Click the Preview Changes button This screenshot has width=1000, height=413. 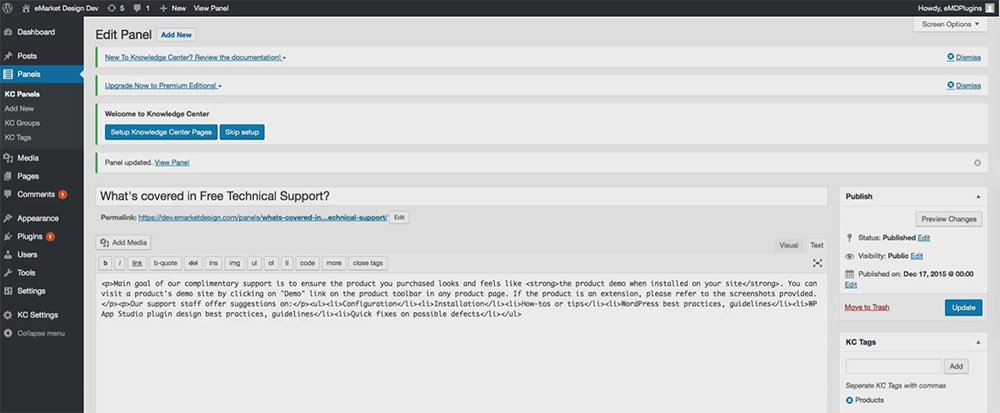pyautogui.click(x=949, y=219)
